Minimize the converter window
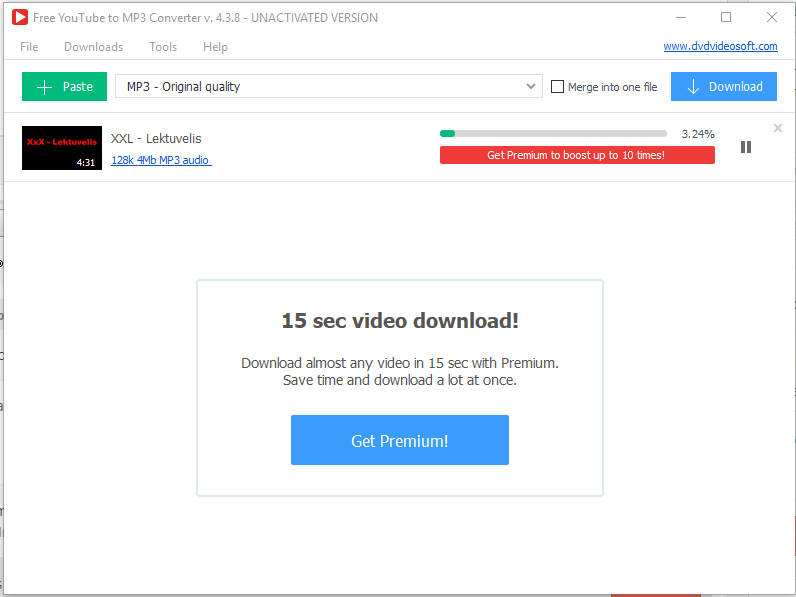Screen dimensions: 796x597 click(681, 17)
